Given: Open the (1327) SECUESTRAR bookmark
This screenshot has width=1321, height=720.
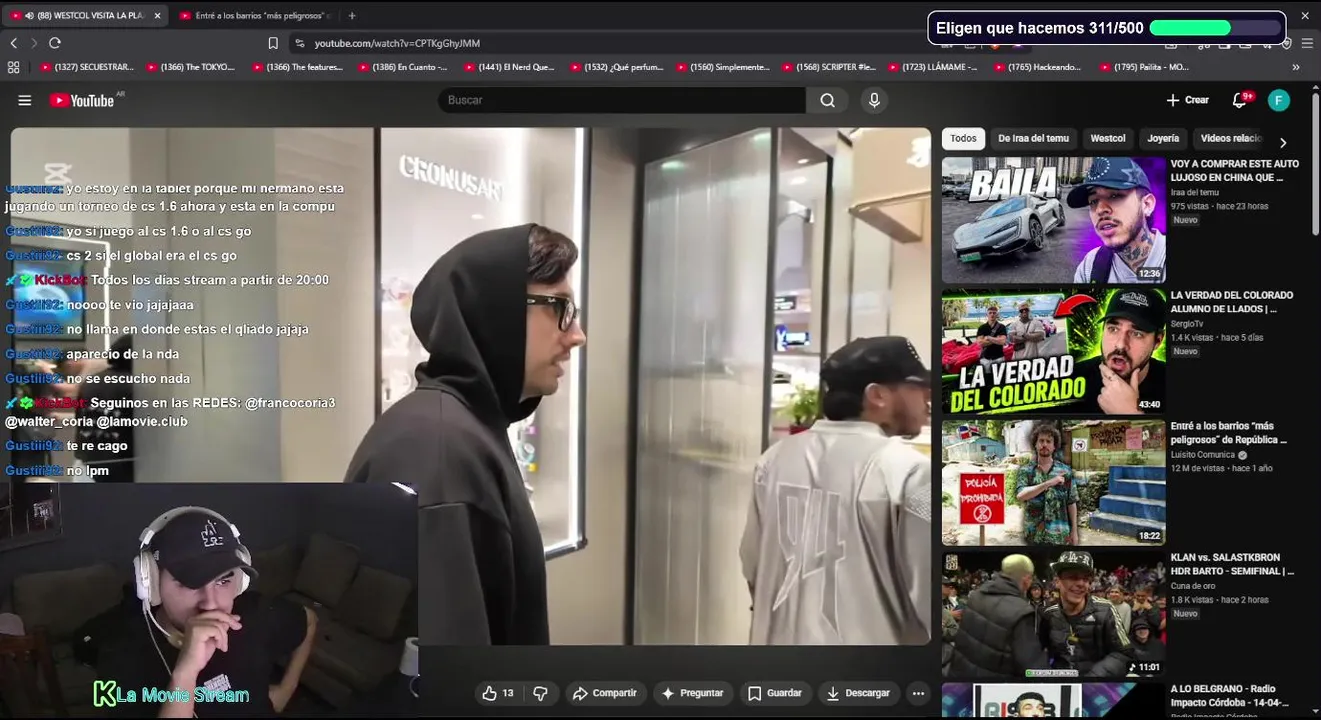Looking at the screenshot, I should click(86, 67).
